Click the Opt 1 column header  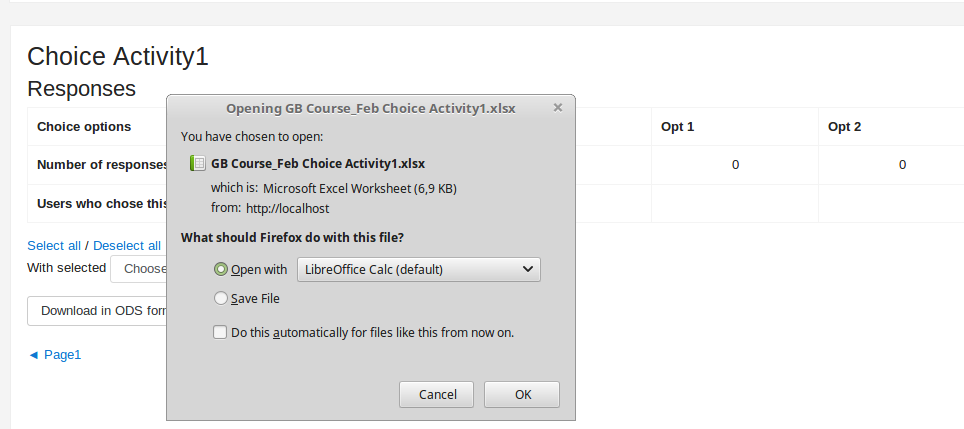(678, 127)
